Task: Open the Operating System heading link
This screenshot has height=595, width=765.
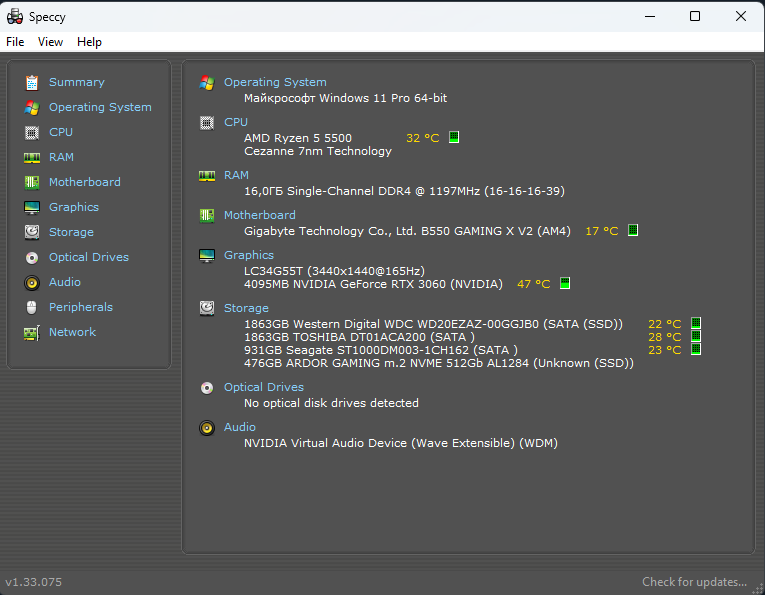Action: click(x=275, y=82)
